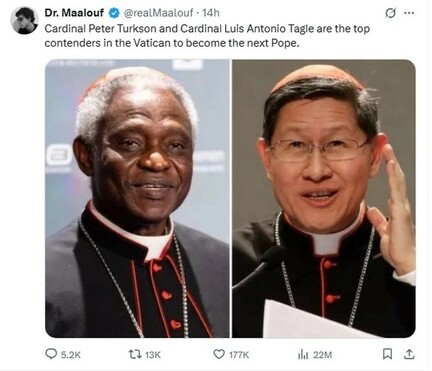The width and height of the screenshot is (432, 371).
Task: Open the three-dot more options menu
Action: pos(409,13)
